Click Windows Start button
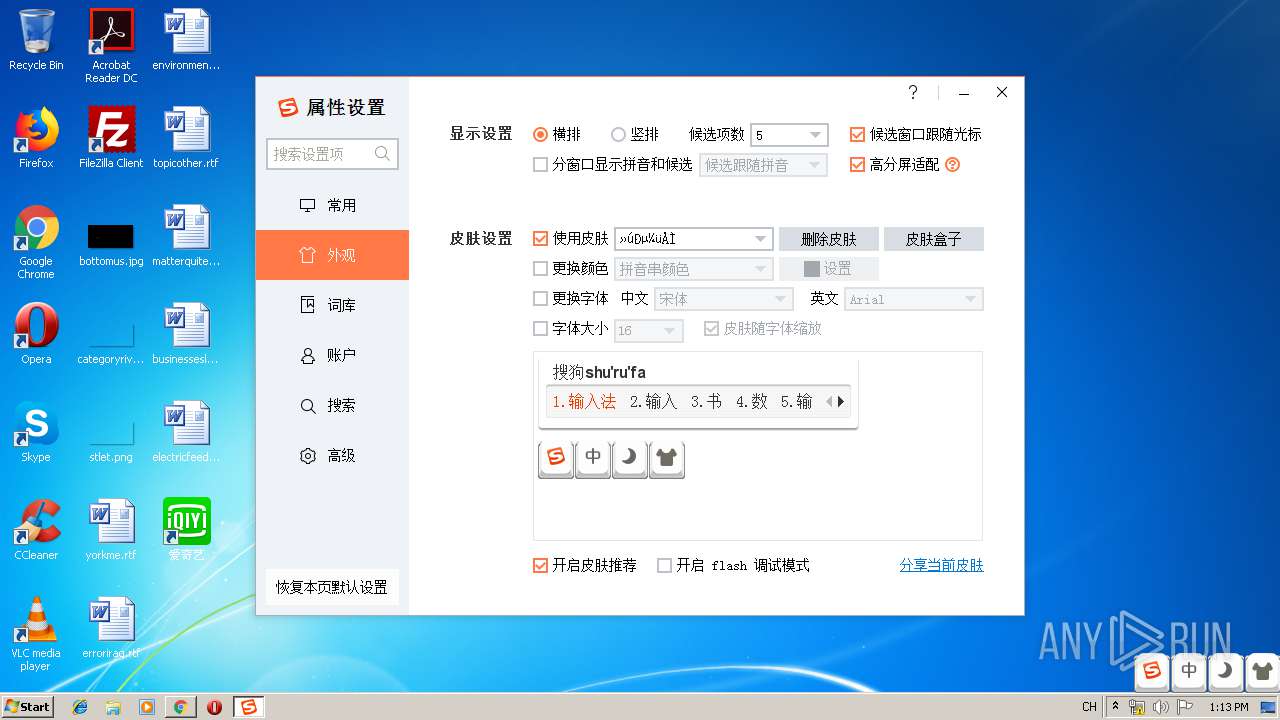1280x720 pixels. click(27, 707)
